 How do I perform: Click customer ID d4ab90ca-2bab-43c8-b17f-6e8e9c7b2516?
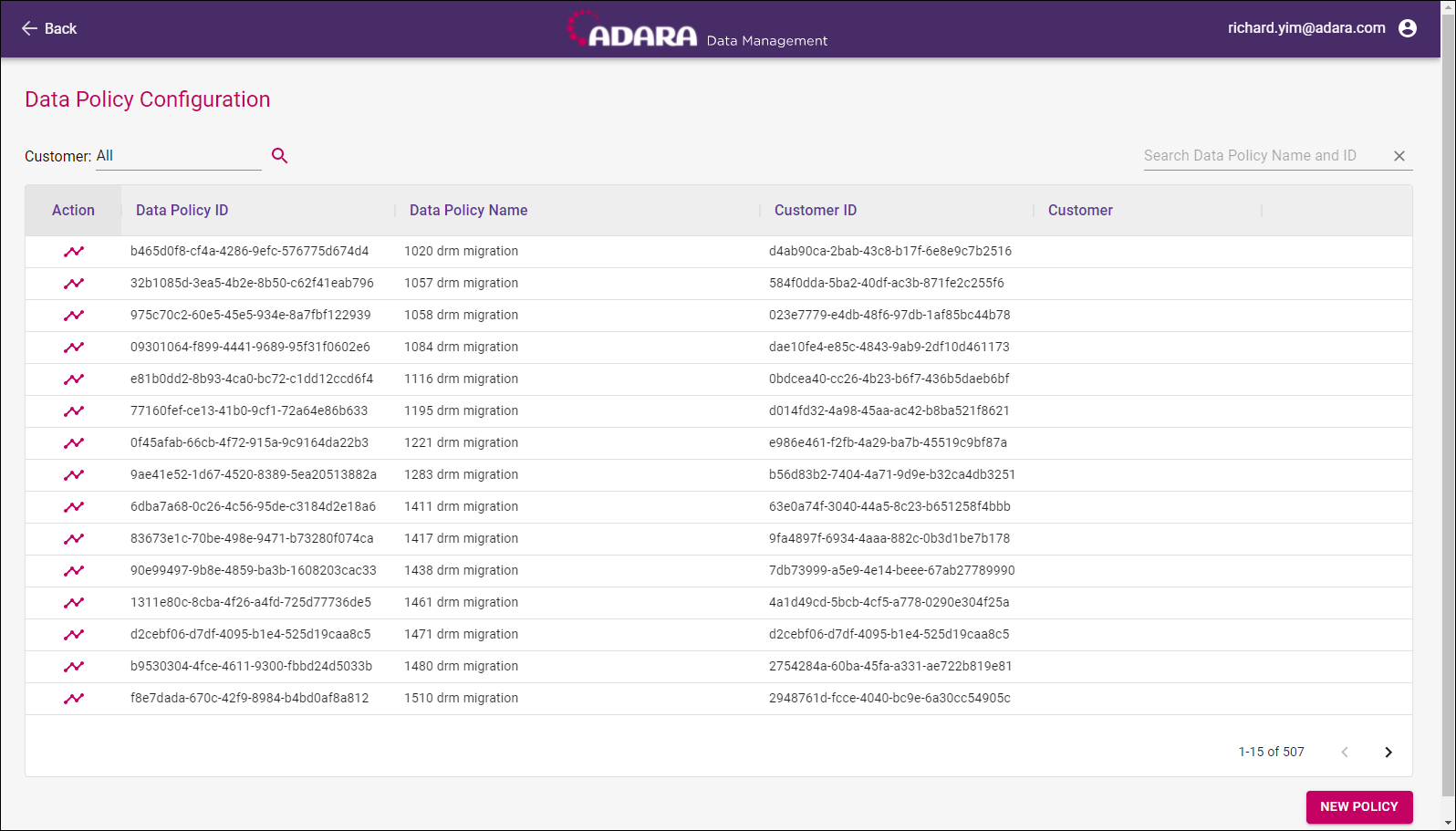click(890, 252)
